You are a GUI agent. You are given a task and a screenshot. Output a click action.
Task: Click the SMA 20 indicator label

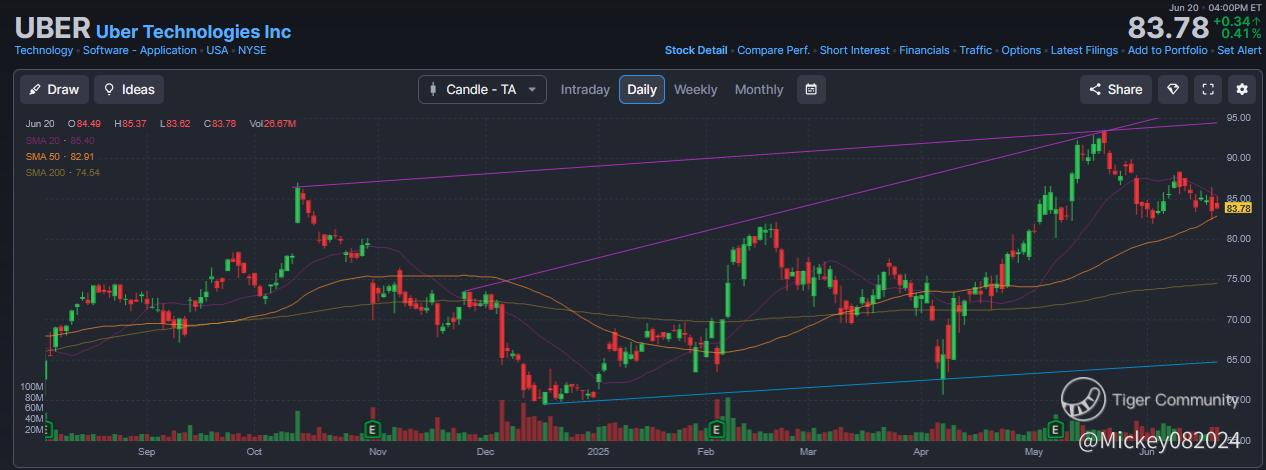pos(60,140)
